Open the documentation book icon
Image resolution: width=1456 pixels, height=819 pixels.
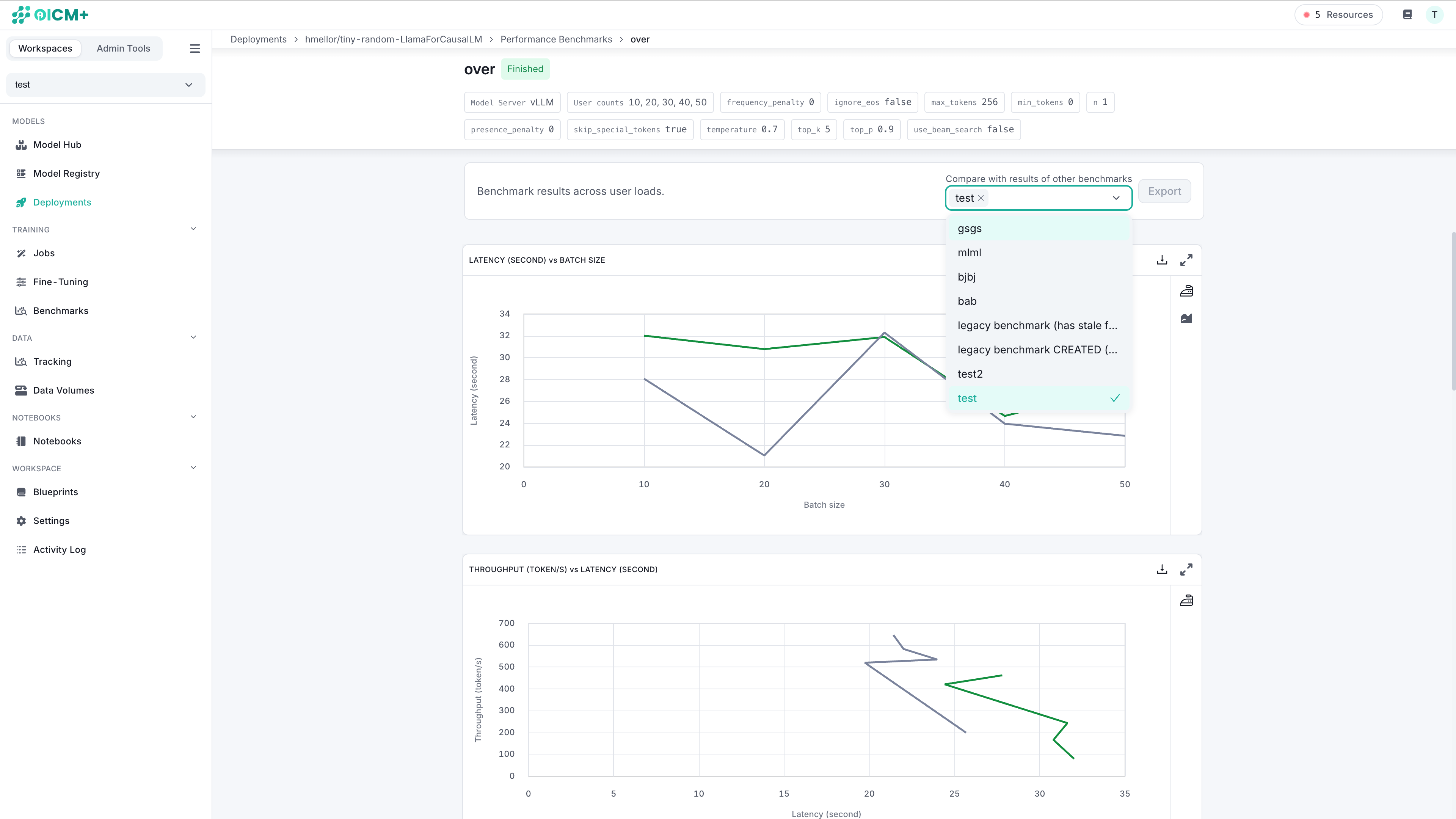(x=1407, y=15)
